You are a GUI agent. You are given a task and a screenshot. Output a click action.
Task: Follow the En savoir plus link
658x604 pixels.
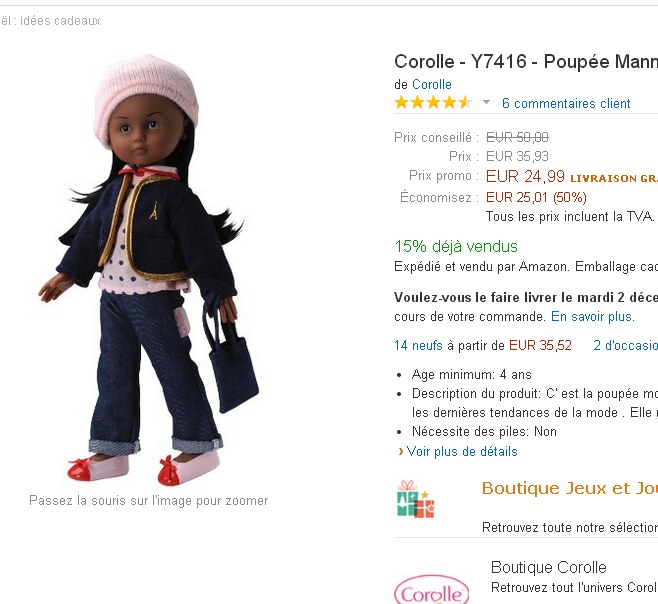click(x=592, y=316)
